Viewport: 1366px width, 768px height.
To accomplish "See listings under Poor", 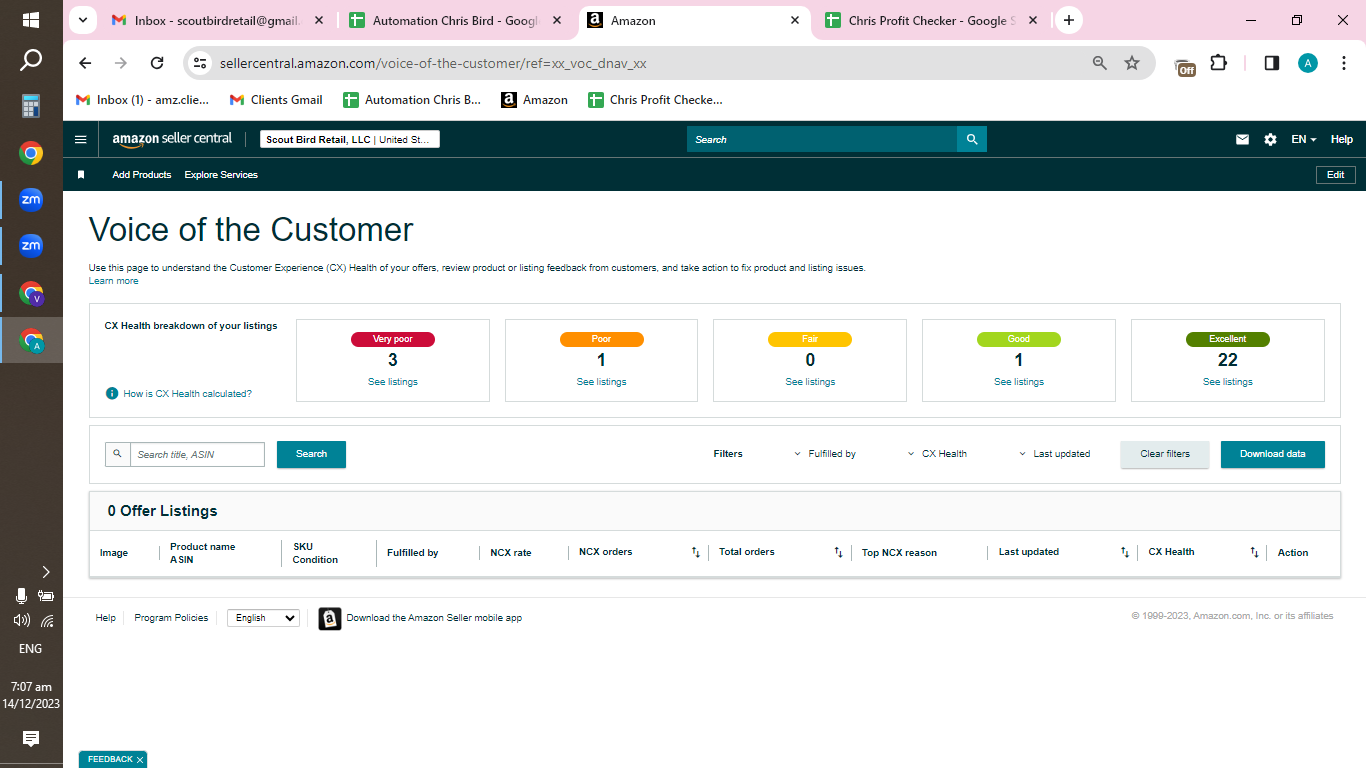I will [x=602, y=382].
